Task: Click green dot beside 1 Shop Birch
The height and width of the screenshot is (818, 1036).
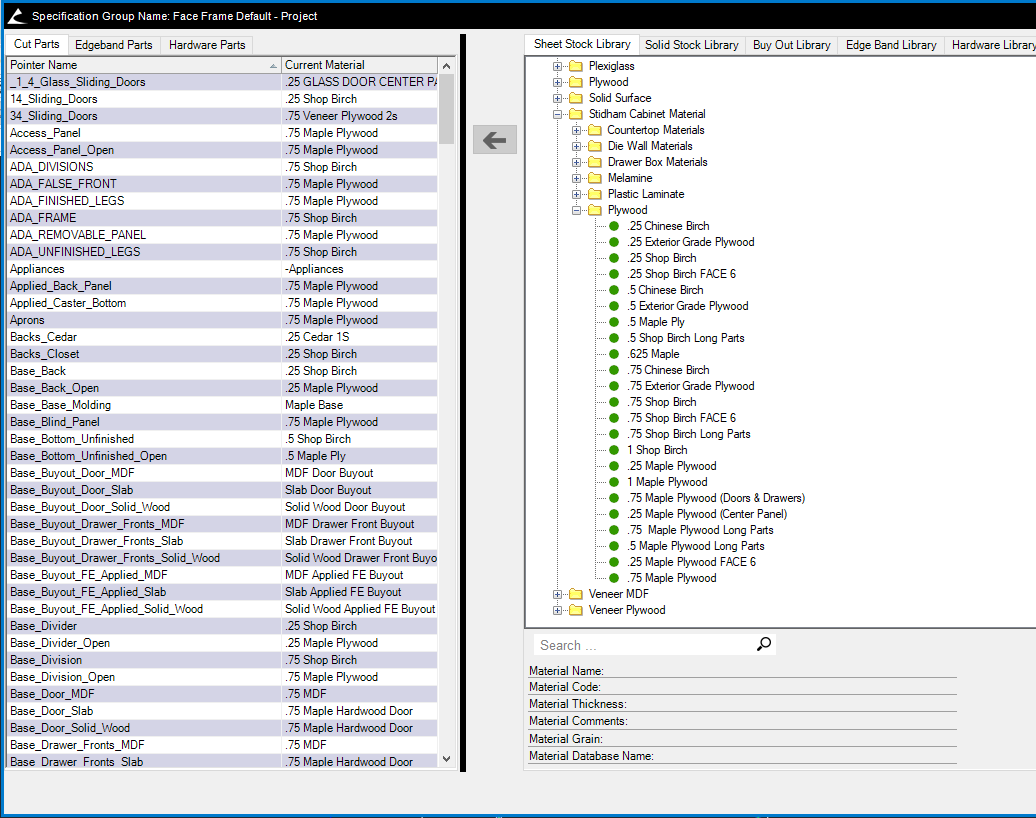Action: click(614, 450)
